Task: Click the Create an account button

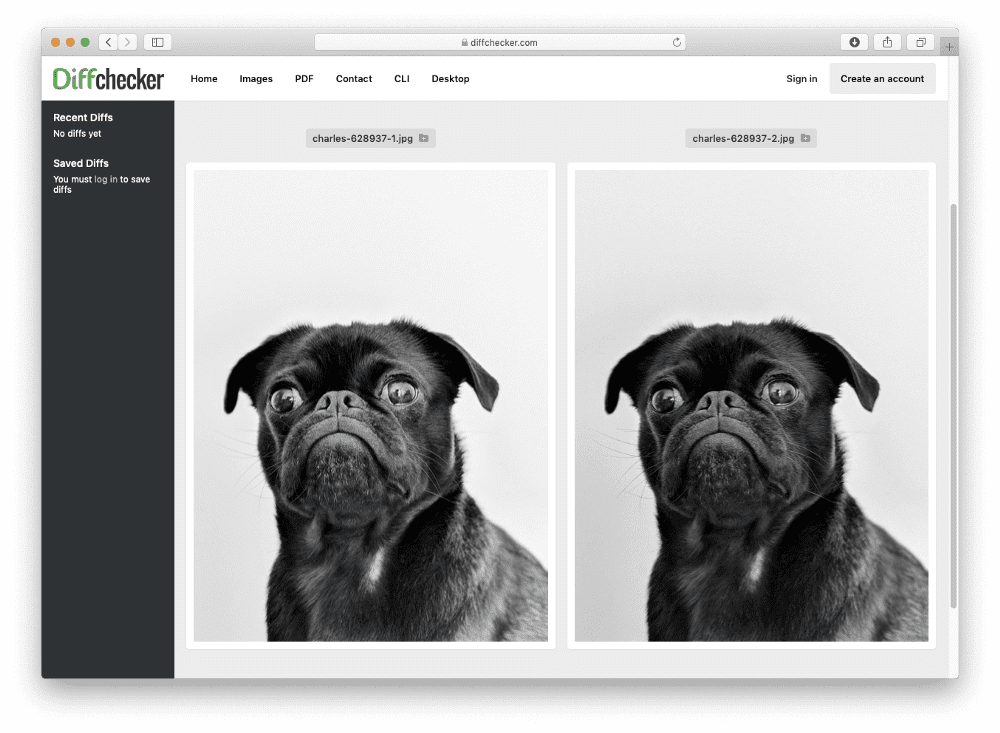Action: tap(883, 78)
